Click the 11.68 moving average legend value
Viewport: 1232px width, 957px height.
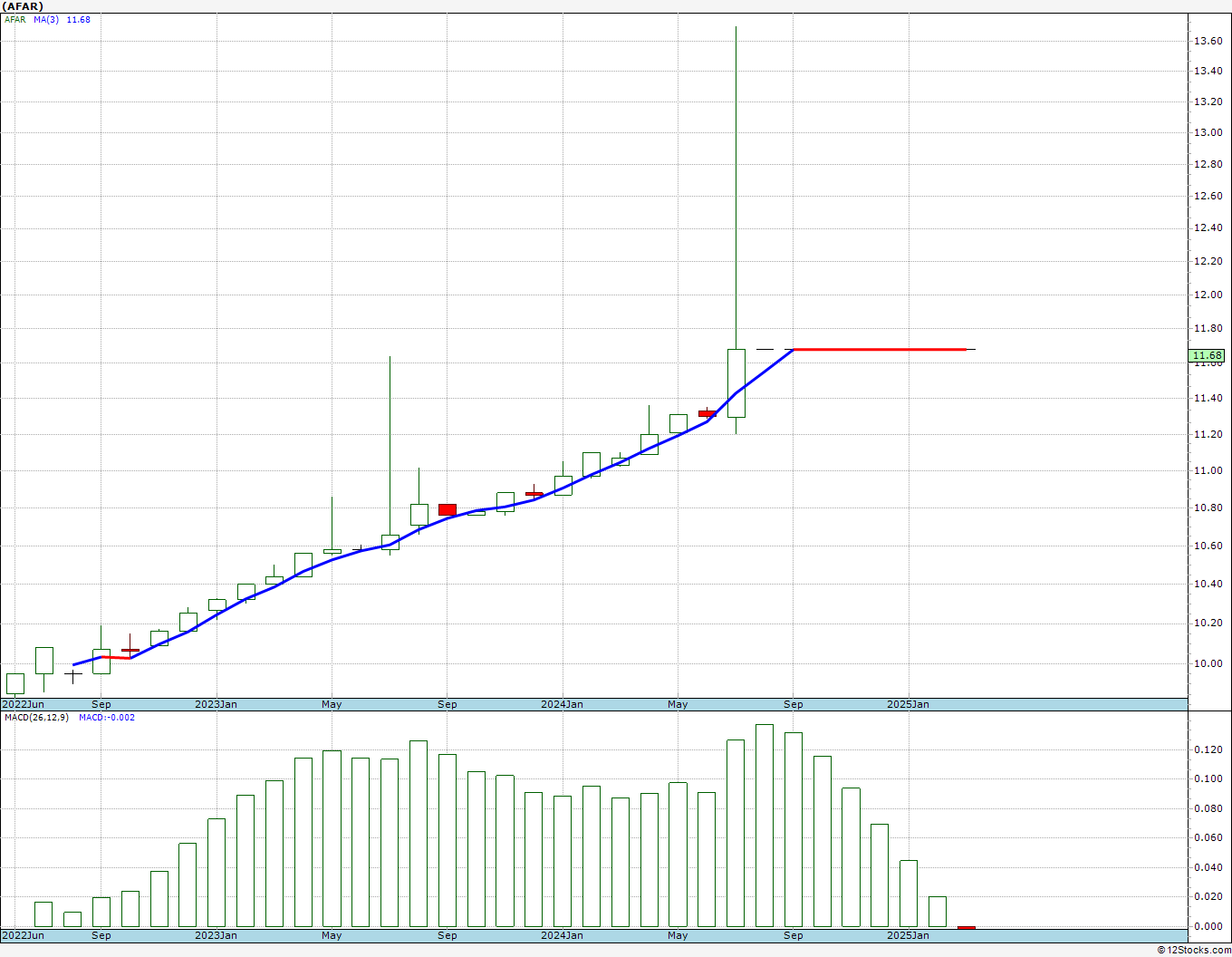[x=79, y=19]
